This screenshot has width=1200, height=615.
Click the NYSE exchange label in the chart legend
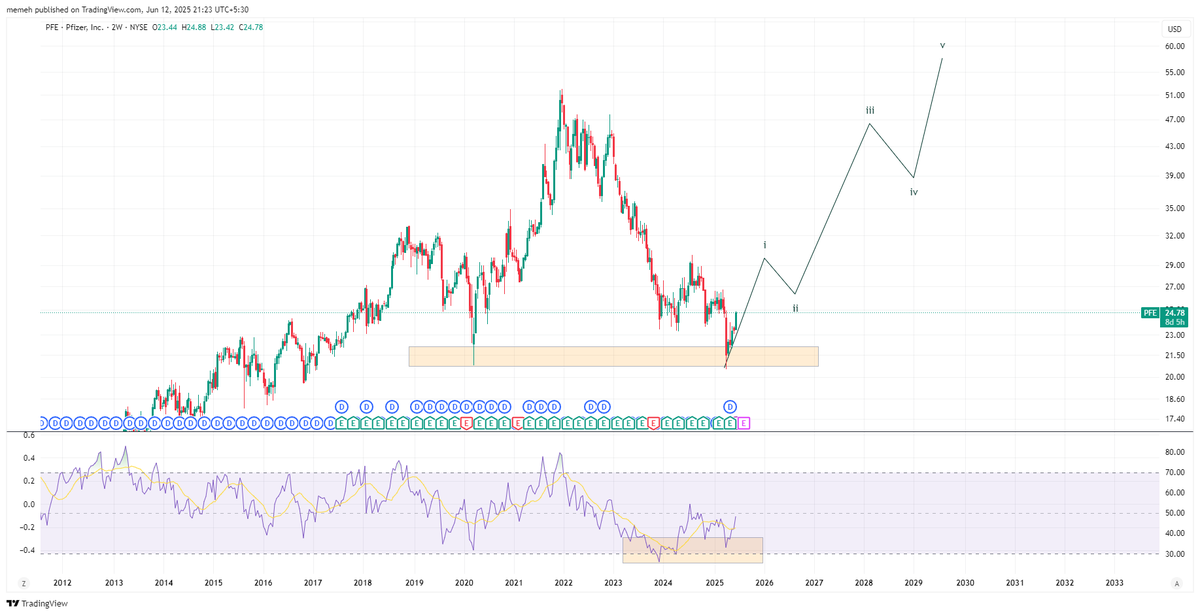pyautogui.click(x=139, y=29)
